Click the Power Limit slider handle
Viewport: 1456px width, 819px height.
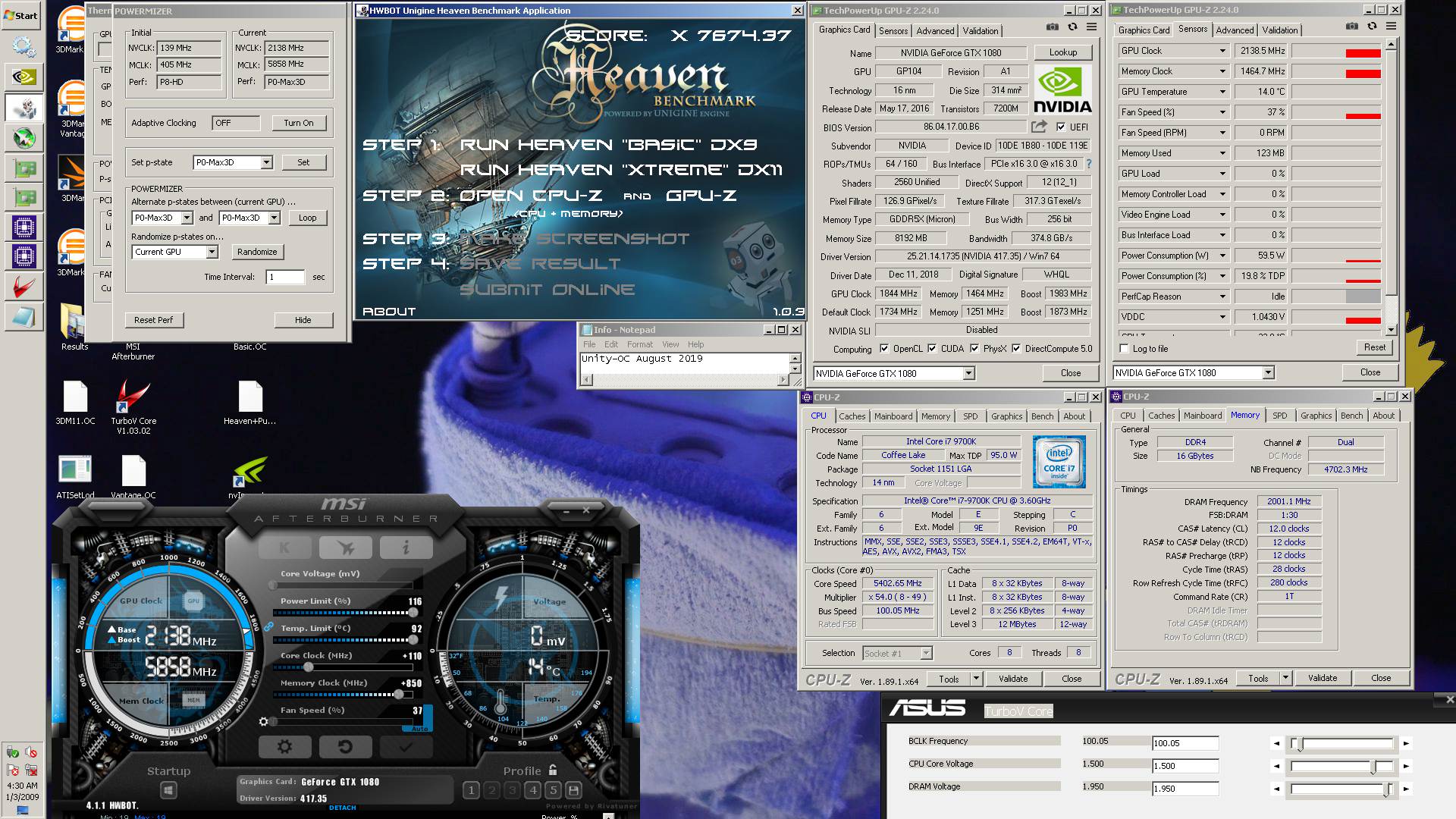413,613
